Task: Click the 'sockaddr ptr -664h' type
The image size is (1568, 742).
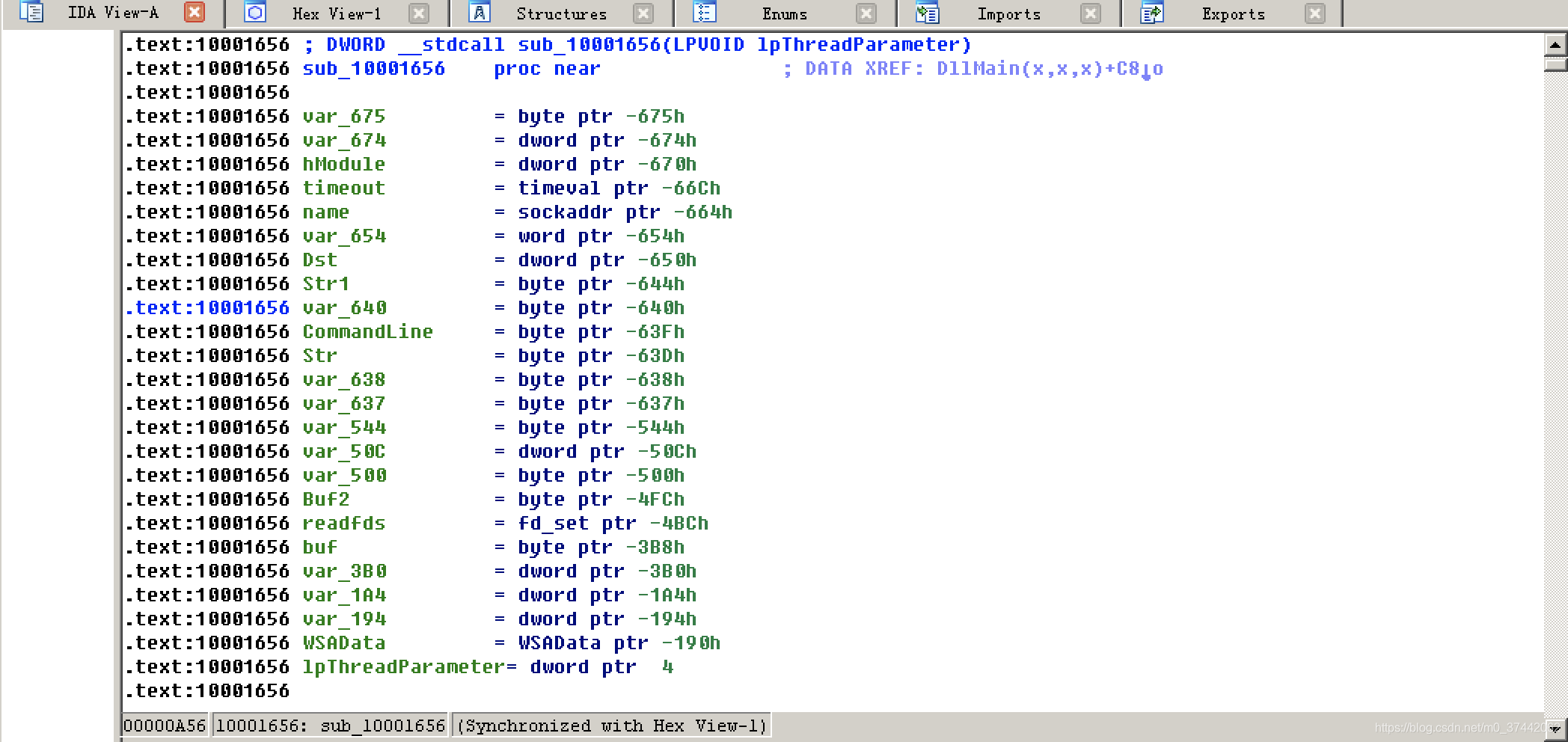Action: 625,212
